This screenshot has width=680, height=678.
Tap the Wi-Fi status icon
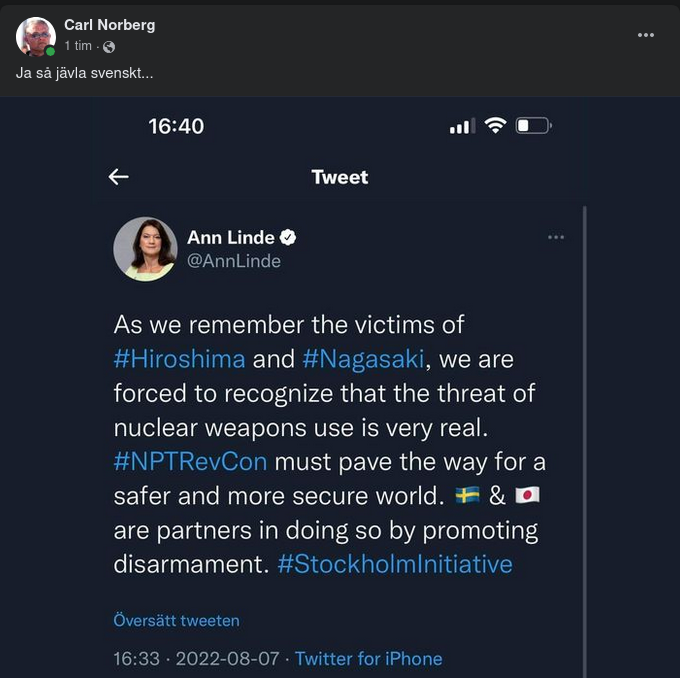(x=495, y=126)
